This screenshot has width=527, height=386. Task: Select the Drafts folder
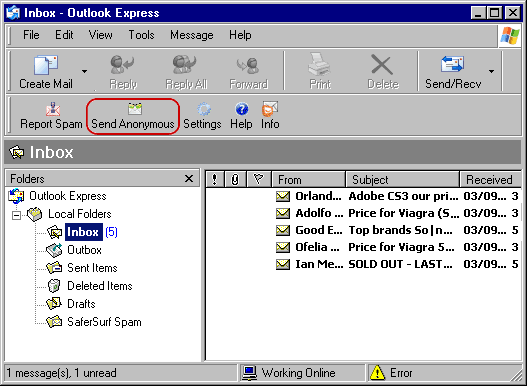(x=81, y=304)
